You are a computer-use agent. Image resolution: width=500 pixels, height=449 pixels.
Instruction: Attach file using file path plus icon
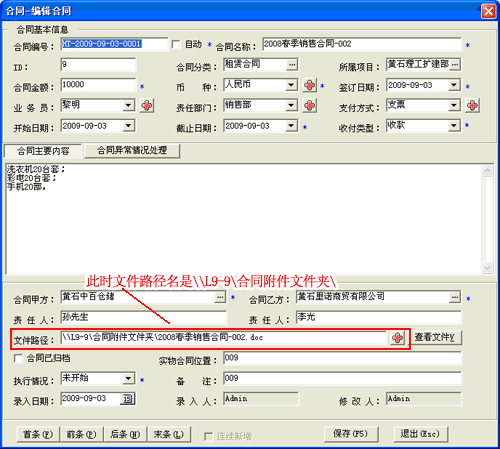397,338
